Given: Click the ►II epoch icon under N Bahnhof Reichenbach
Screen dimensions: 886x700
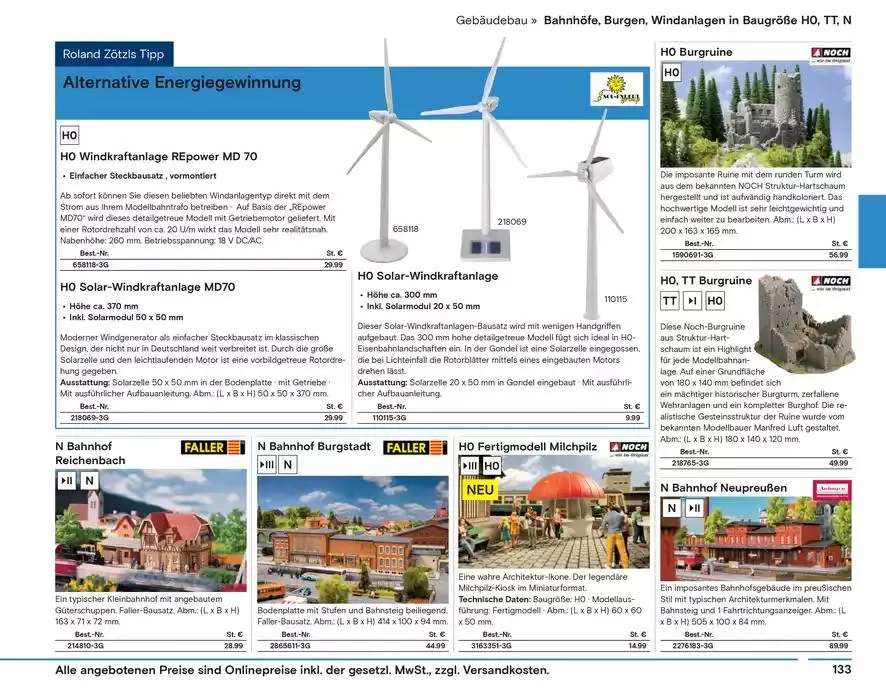Looking at the screenshot, I should click(x=64, y=480).
